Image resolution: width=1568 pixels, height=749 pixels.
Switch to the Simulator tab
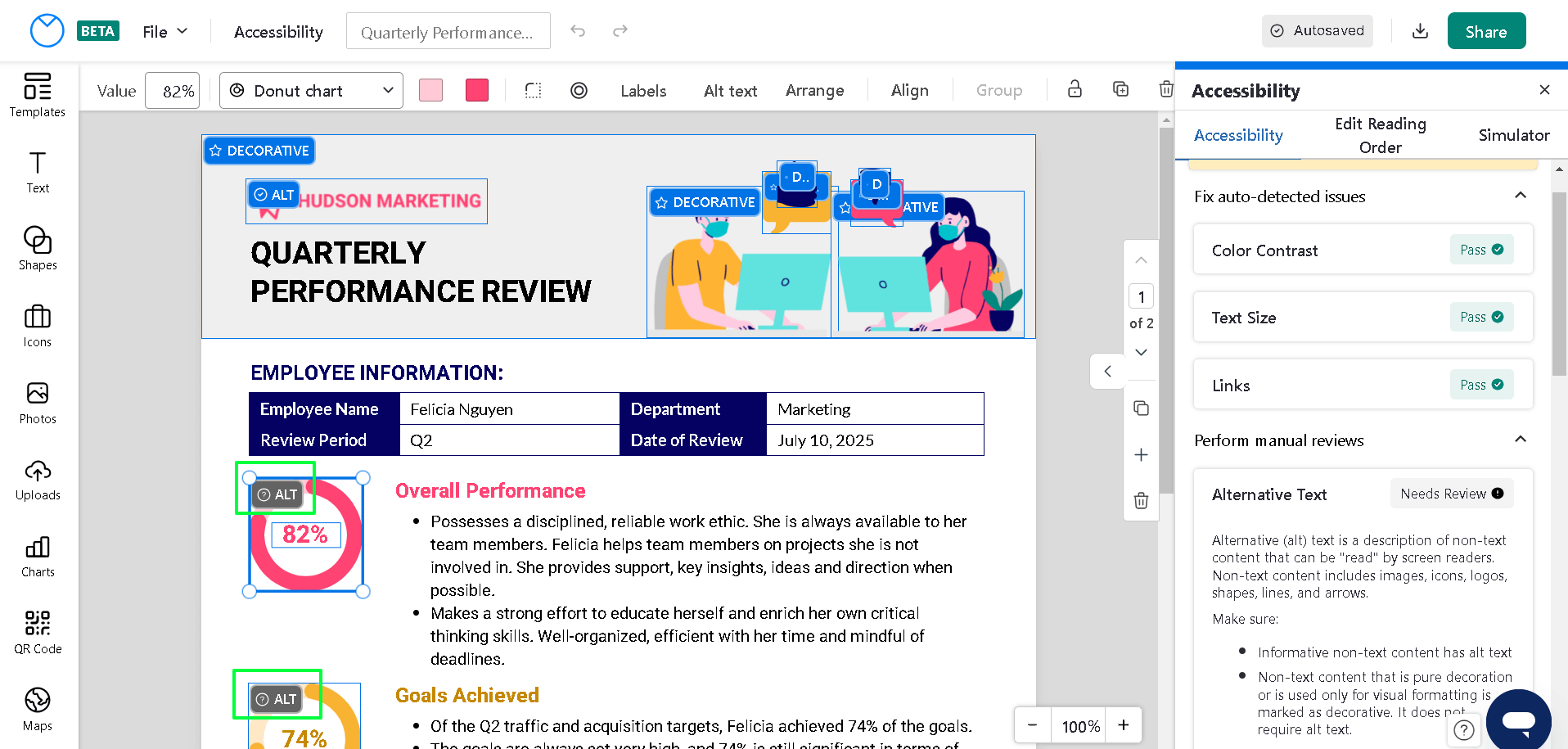tap(1513, 135)
